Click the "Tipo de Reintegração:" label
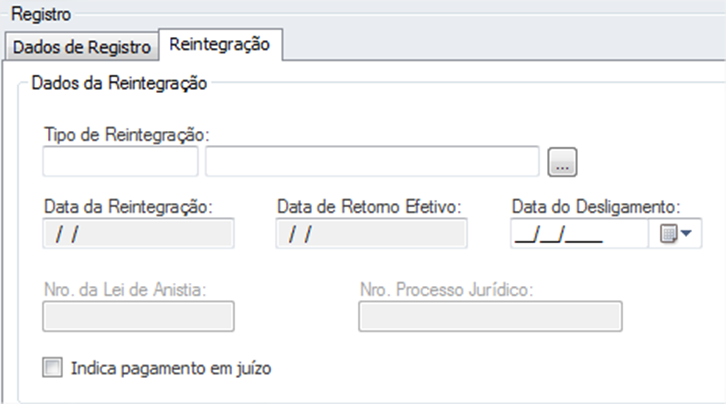Screen dimensions: 726x404 click(x=127, y=135)
